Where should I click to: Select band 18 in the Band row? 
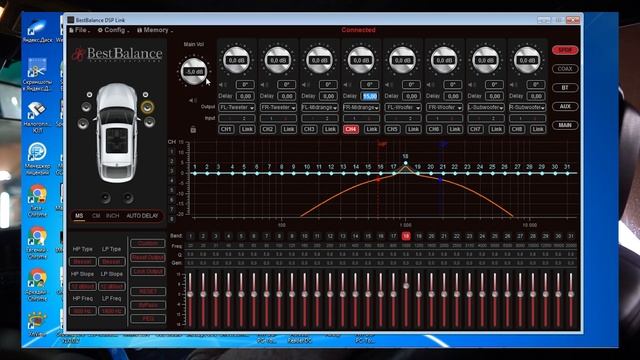406,236
